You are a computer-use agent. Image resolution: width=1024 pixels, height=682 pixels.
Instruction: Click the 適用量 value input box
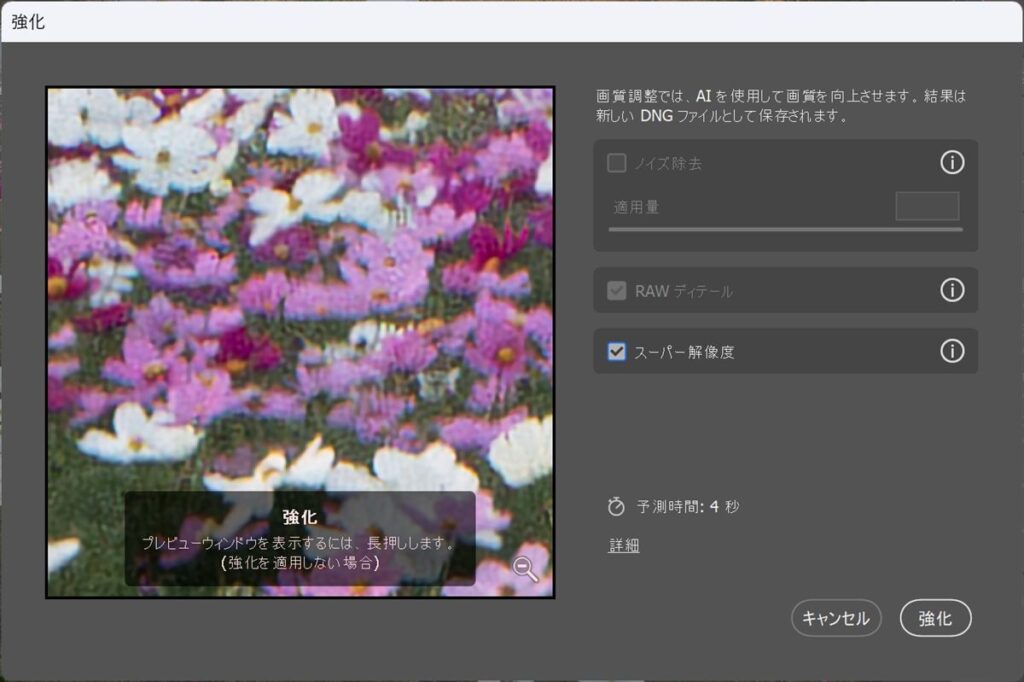[927, 206]
